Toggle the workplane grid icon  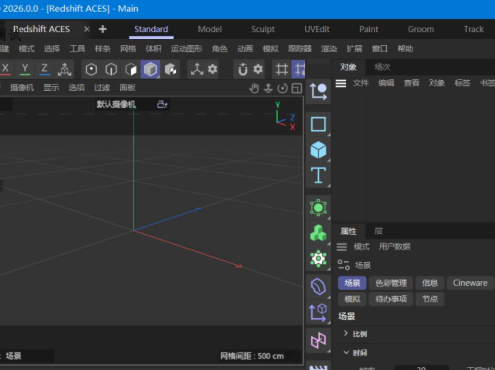[281, 69]
